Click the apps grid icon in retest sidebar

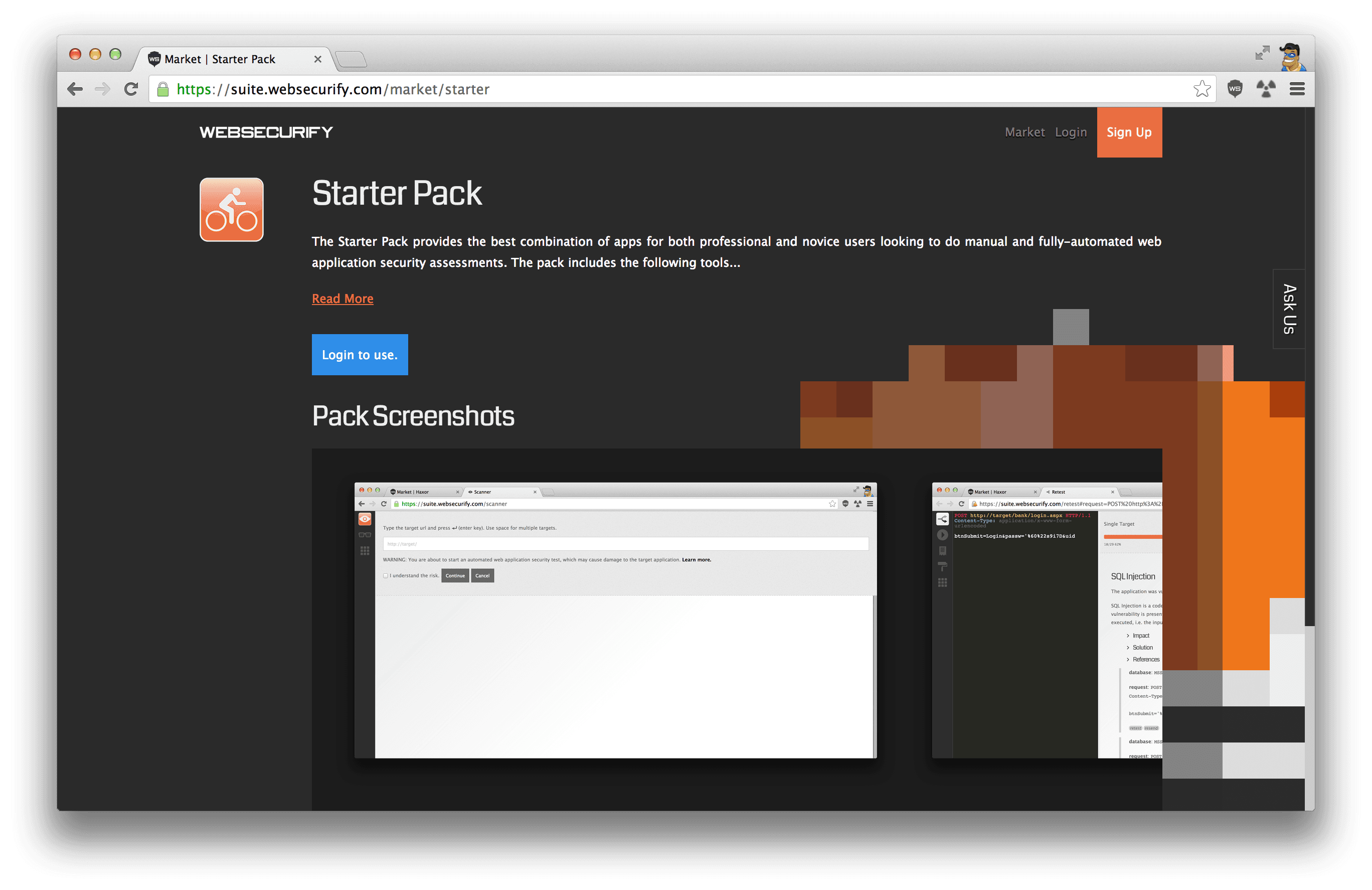pos(943,582)
